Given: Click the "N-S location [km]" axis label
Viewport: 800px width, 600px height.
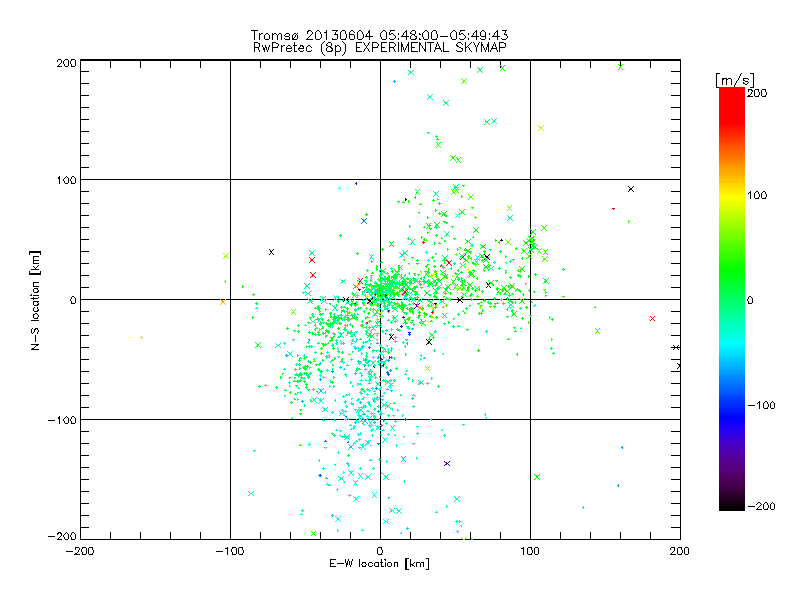Looking at the screenshot, I should [35, 300].
